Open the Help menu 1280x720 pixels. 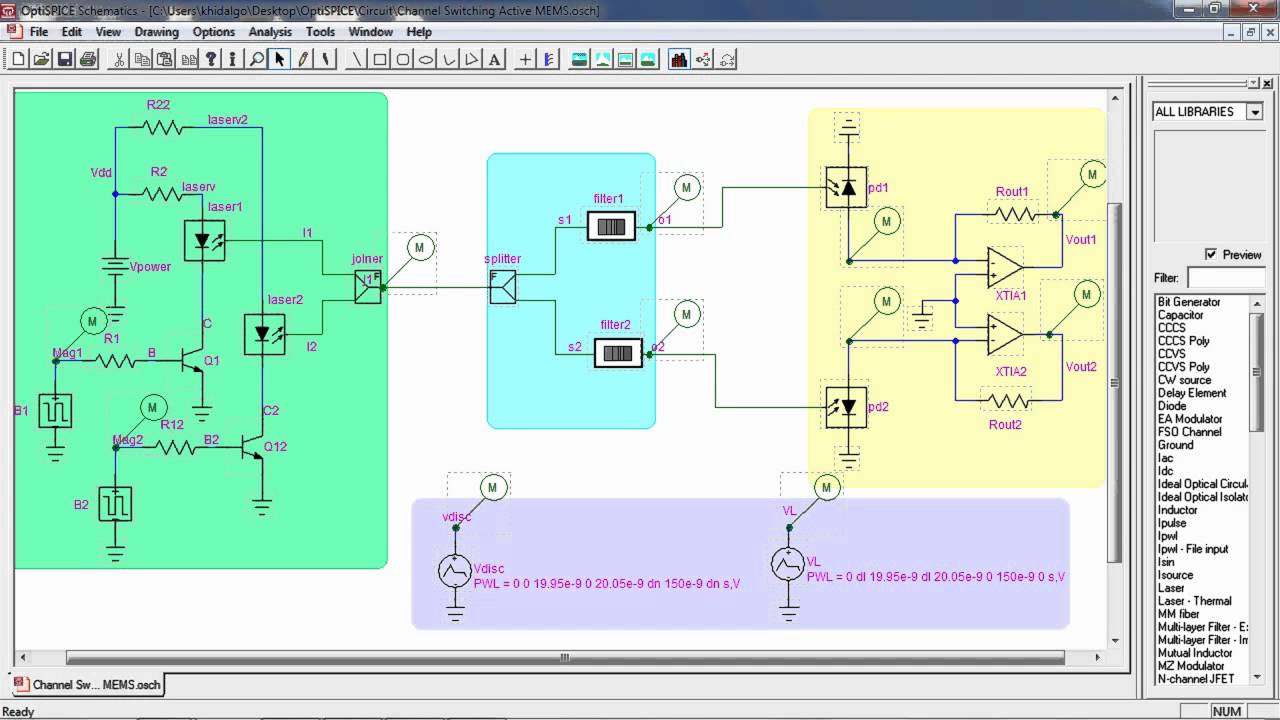coord(419,32)
